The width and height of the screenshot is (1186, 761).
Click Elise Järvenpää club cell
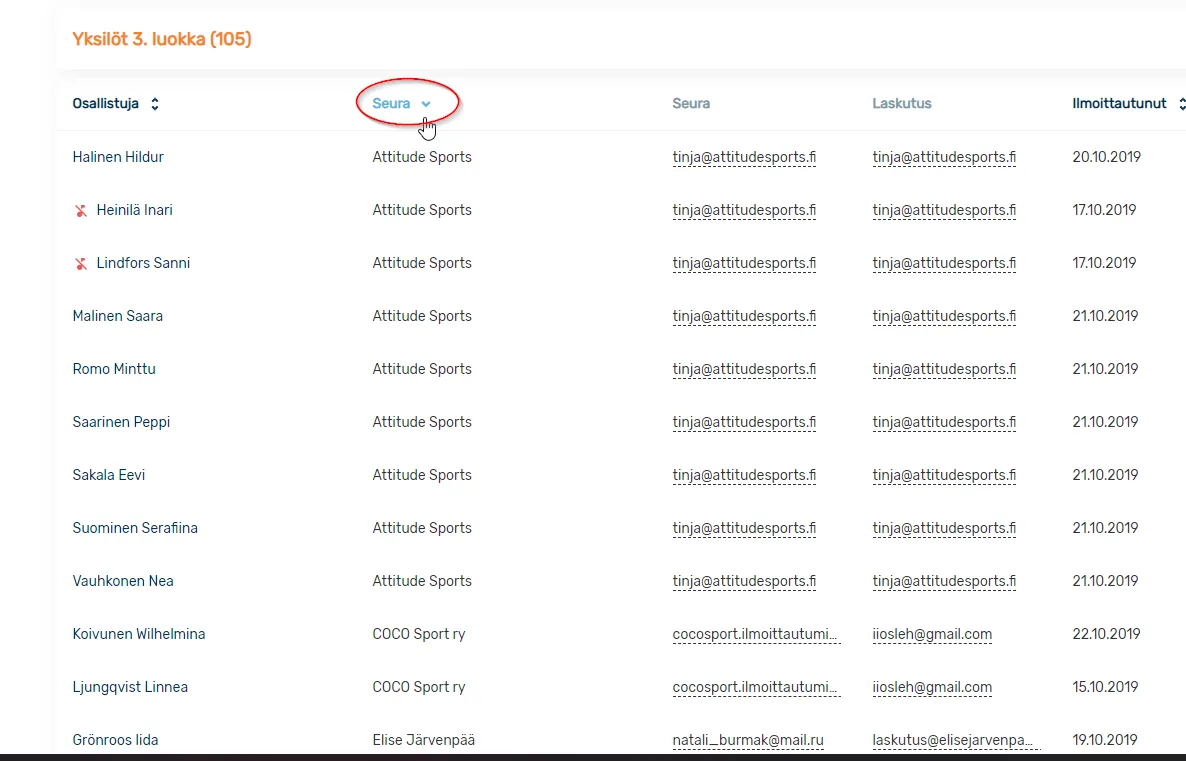tap(424, 740)
